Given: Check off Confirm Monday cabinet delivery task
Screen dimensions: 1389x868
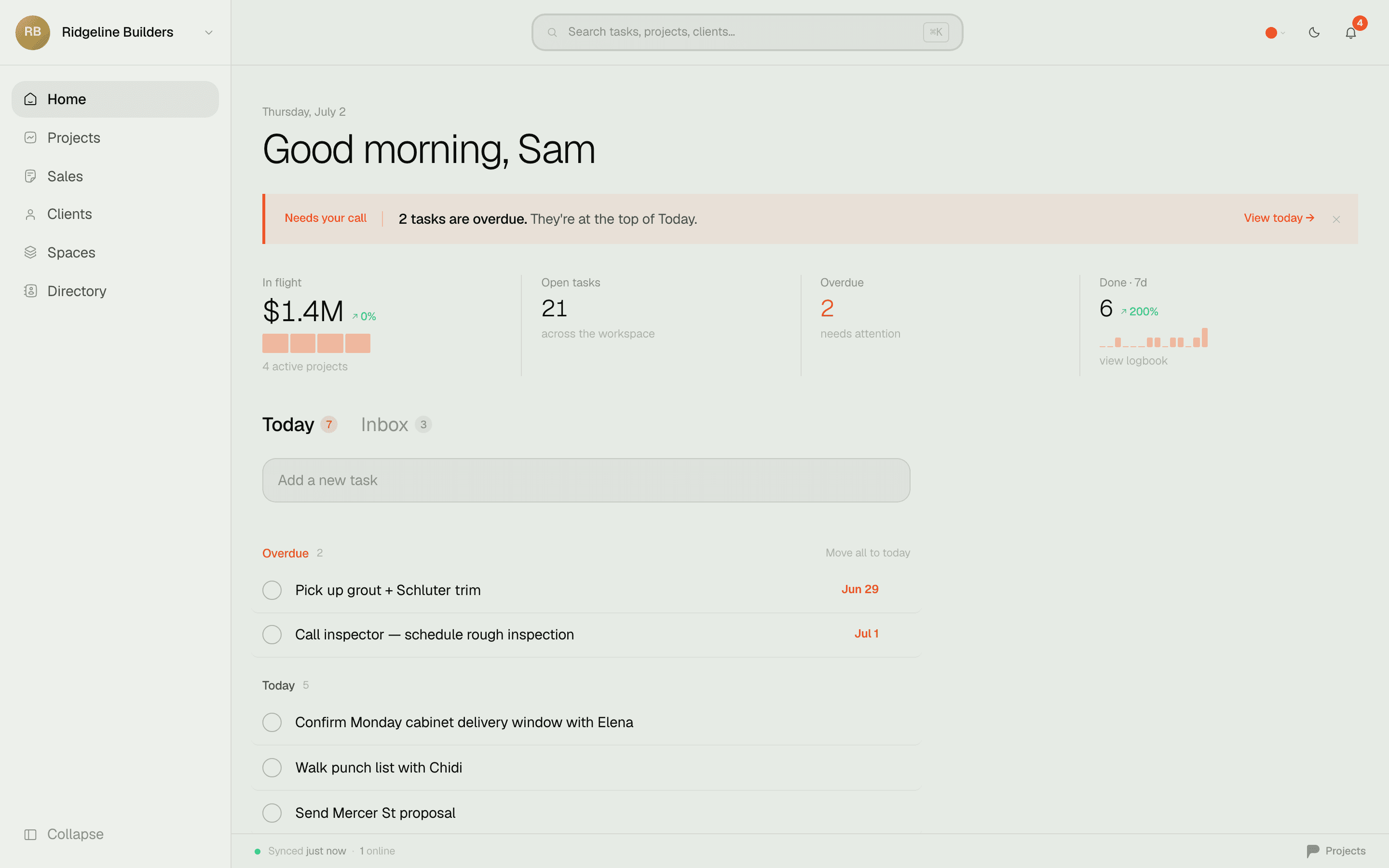Looking at the screenshot, I should coord(272,723).
